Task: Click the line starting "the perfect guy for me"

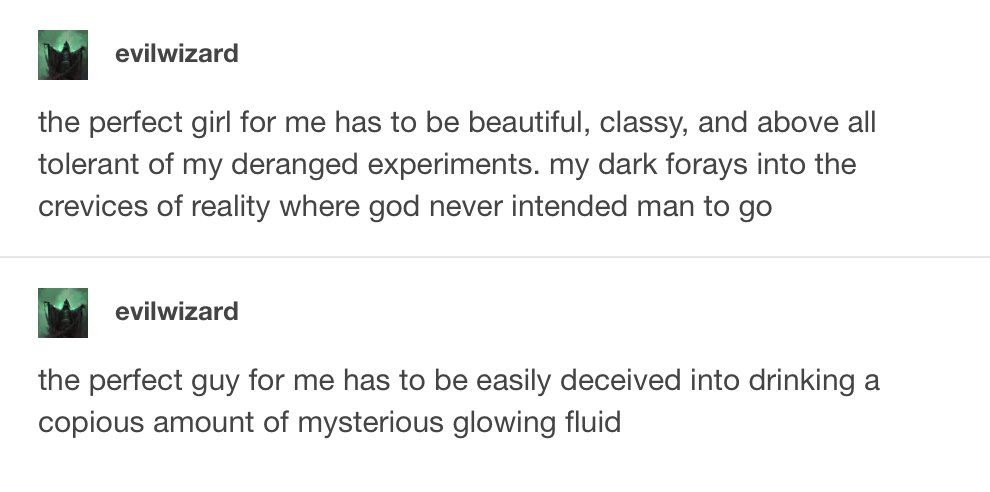Action: tap(458, 381)
